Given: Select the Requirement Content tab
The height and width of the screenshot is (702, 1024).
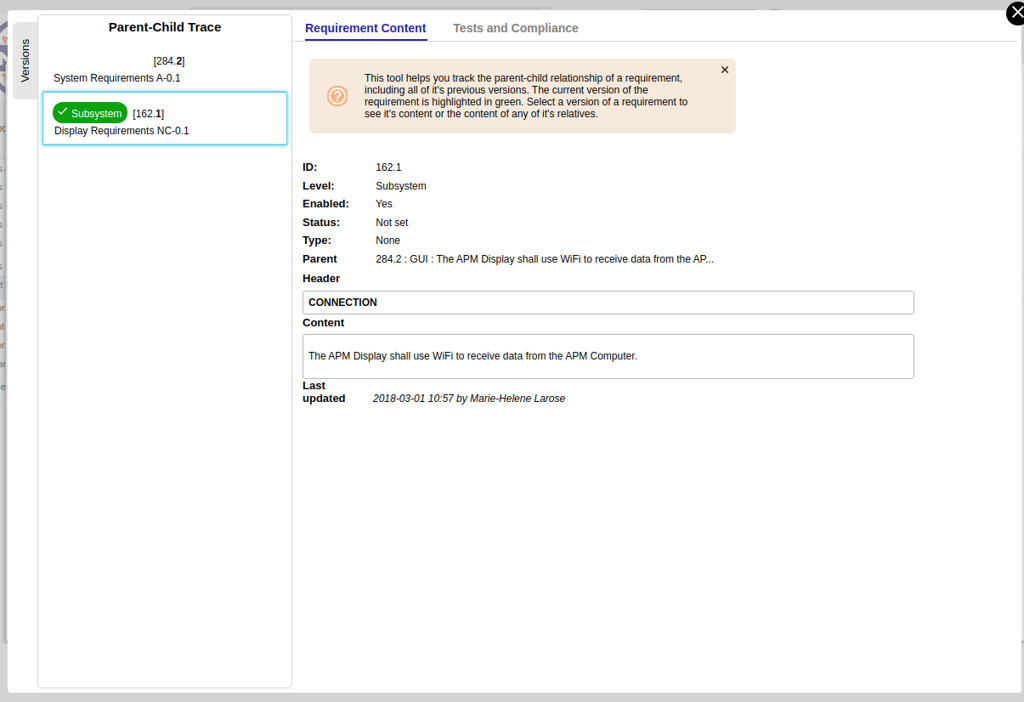Looking at the screenshot, I should [365, 28].
